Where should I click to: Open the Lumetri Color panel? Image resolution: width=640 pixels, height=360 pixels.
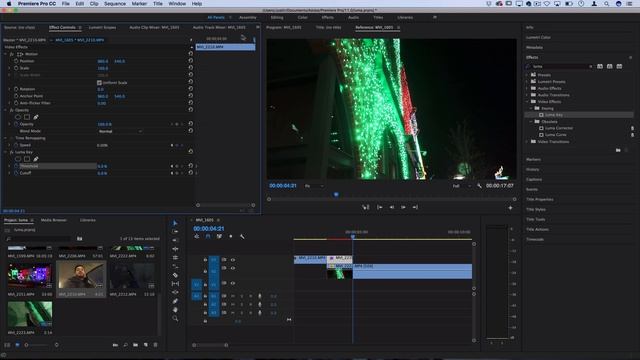tap(538, 37)
